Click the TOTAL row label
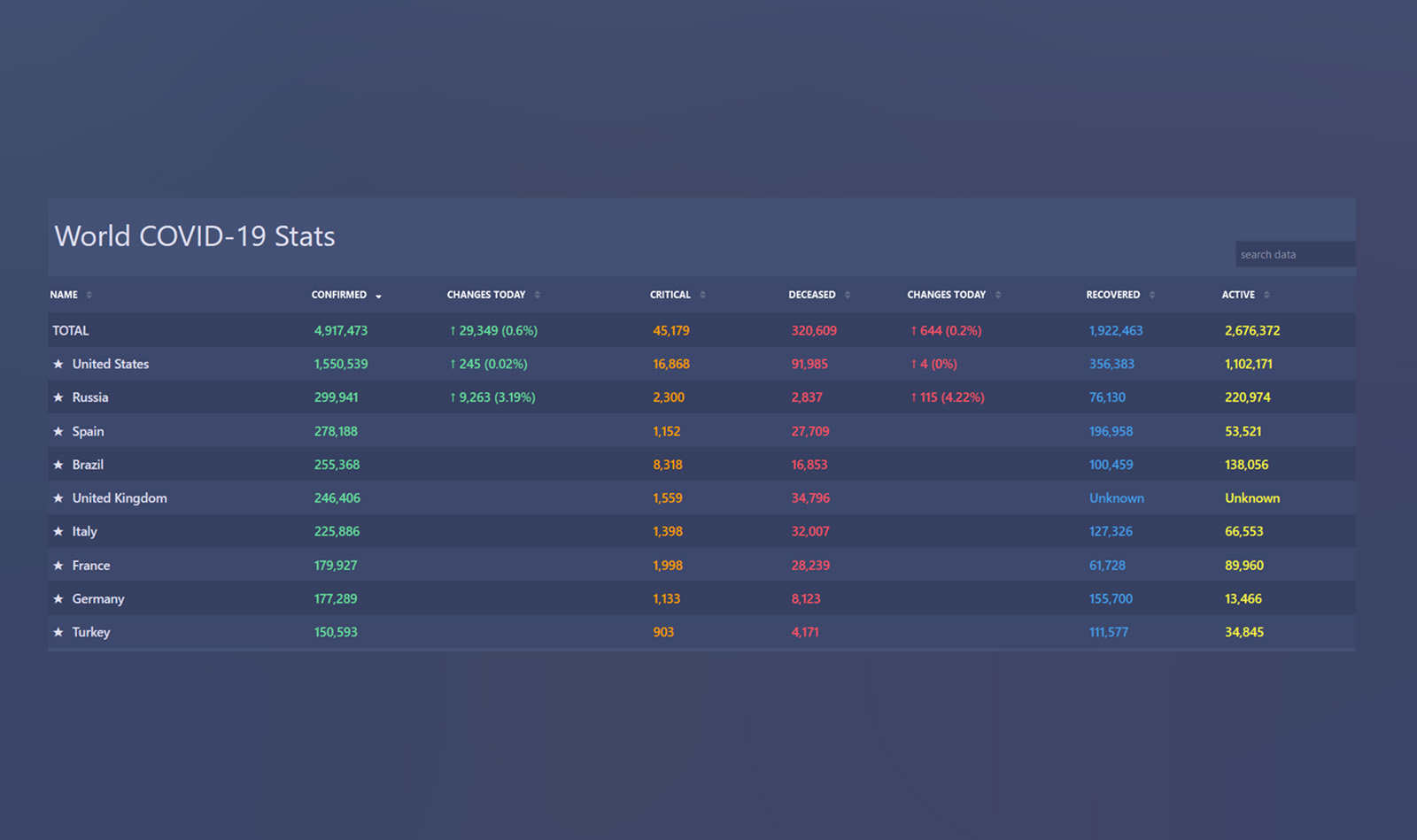This screenshot has width=1417, height=840. [x=71, y=330]
